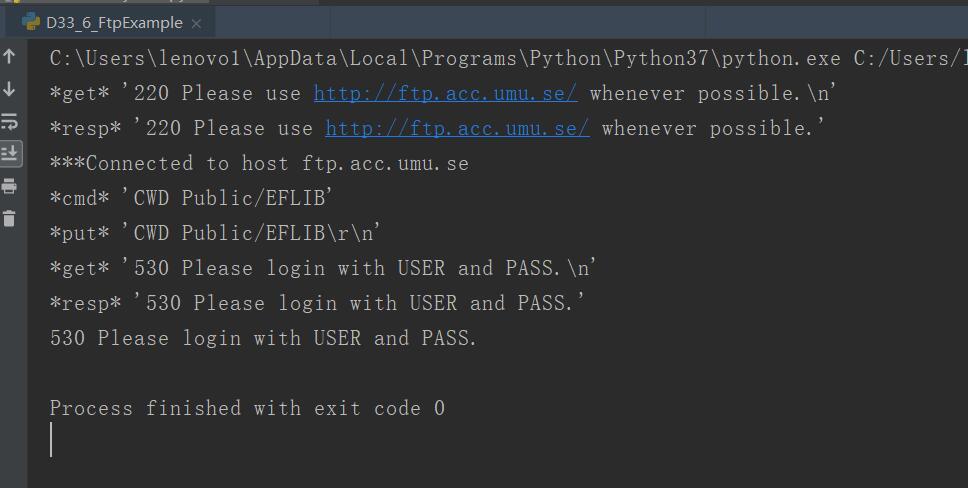Click the Python file icon on the run tab

point(31,22)
